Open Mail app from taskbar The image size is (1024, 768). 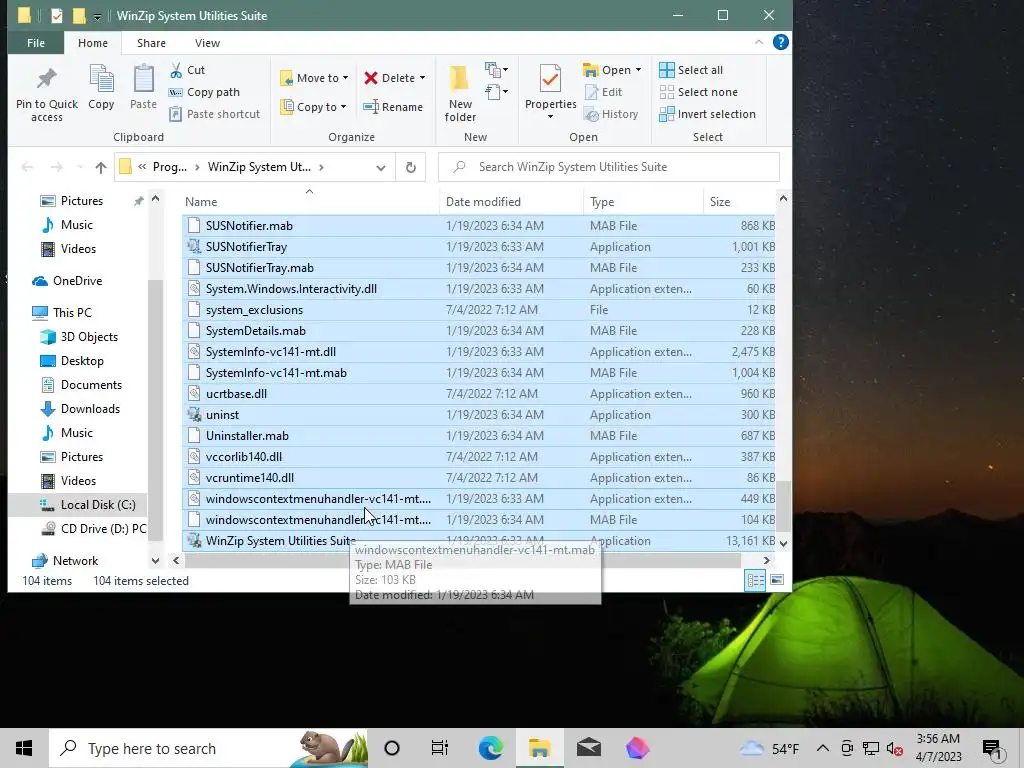(x=588, y=748)
